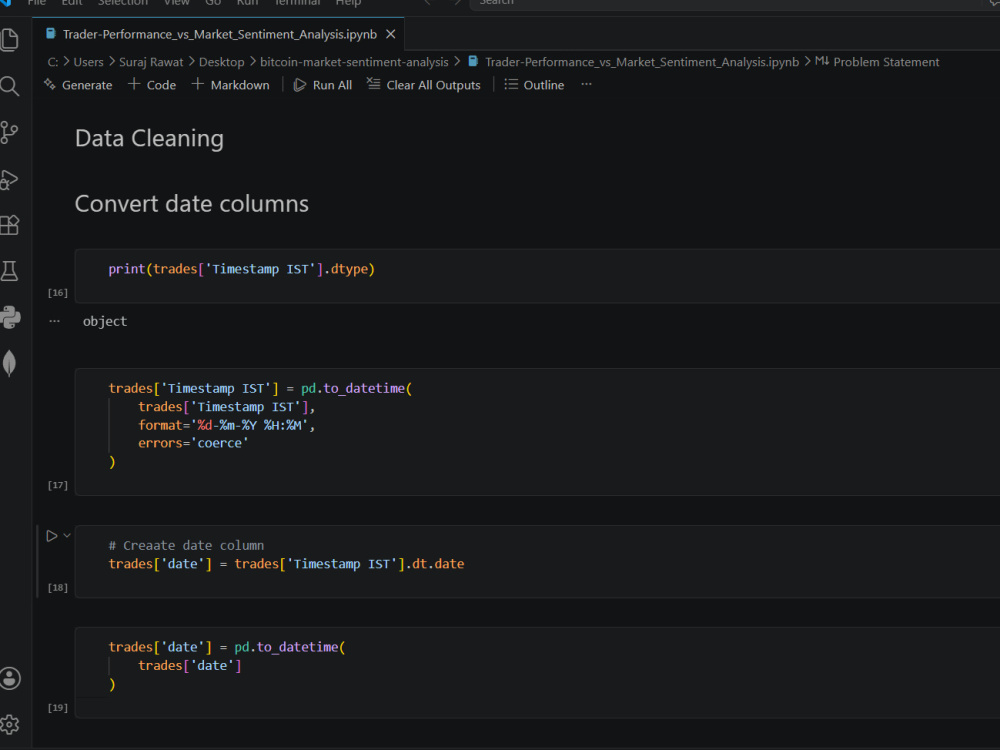Open the Run menu
This screenshot has width=1000, height=750.
247,3
